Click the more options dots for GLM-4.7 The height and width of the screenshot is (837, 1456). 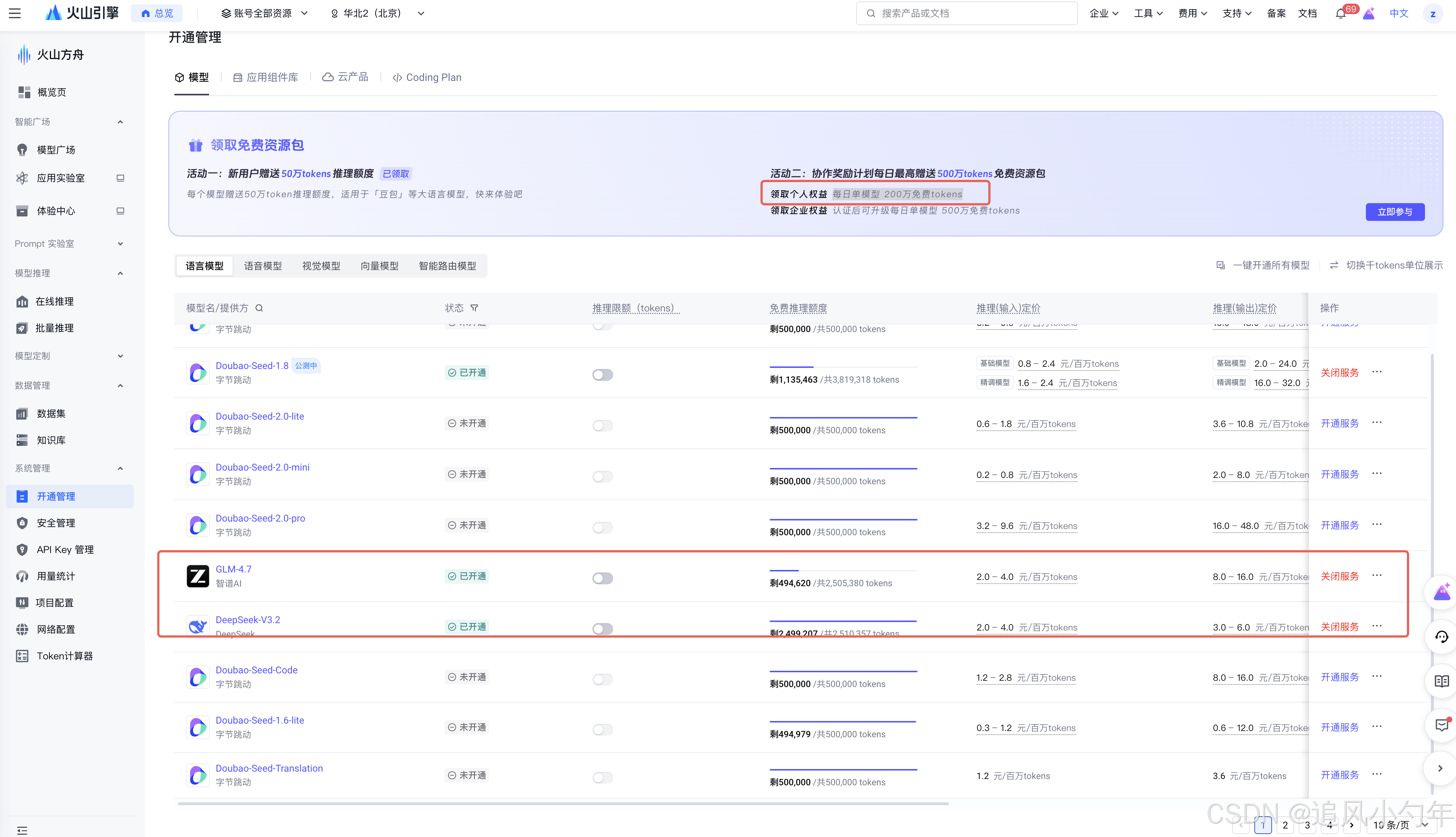1377,575
